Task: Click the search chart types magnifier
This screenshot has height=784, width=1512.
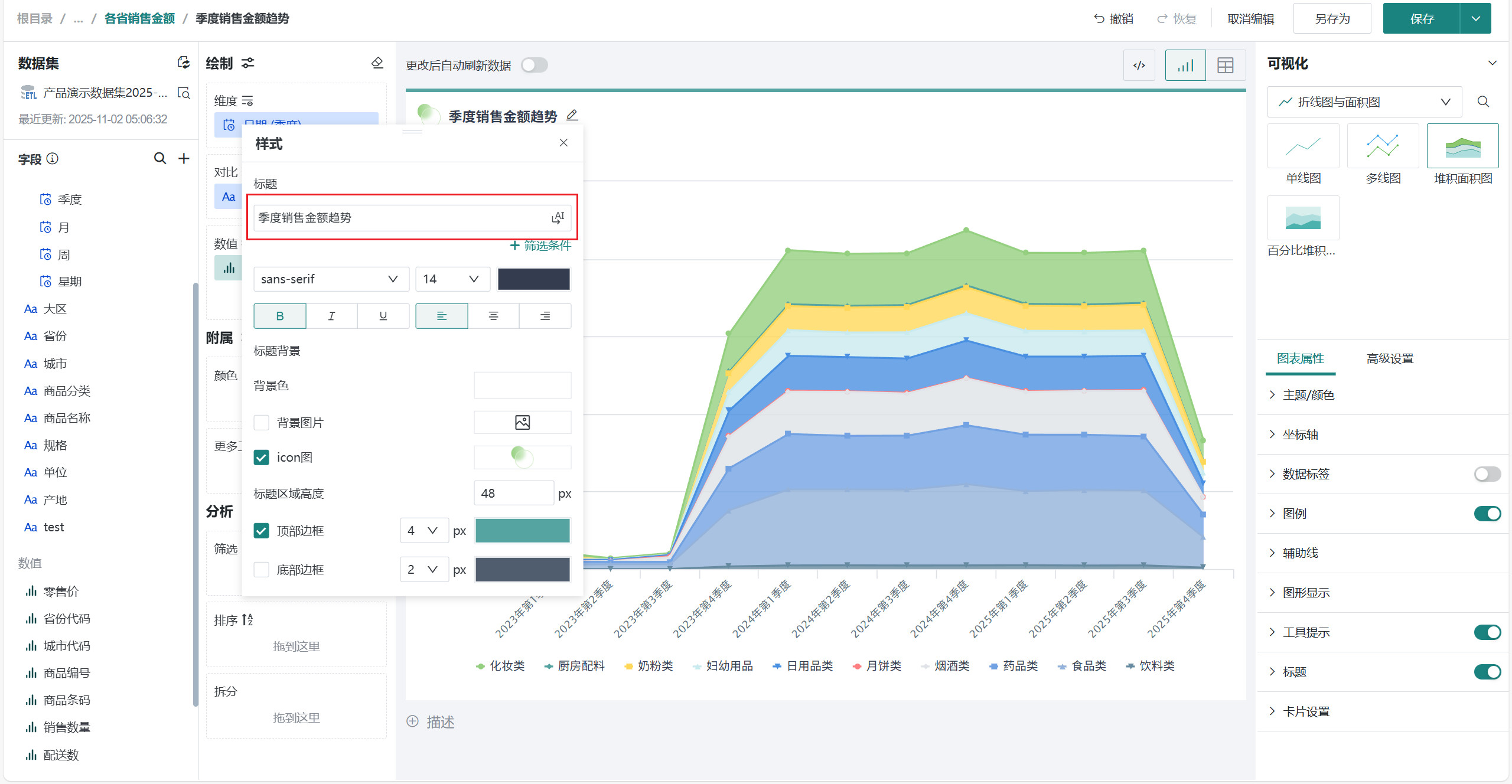Action: pyautogui.click(x=1483, y=102)
